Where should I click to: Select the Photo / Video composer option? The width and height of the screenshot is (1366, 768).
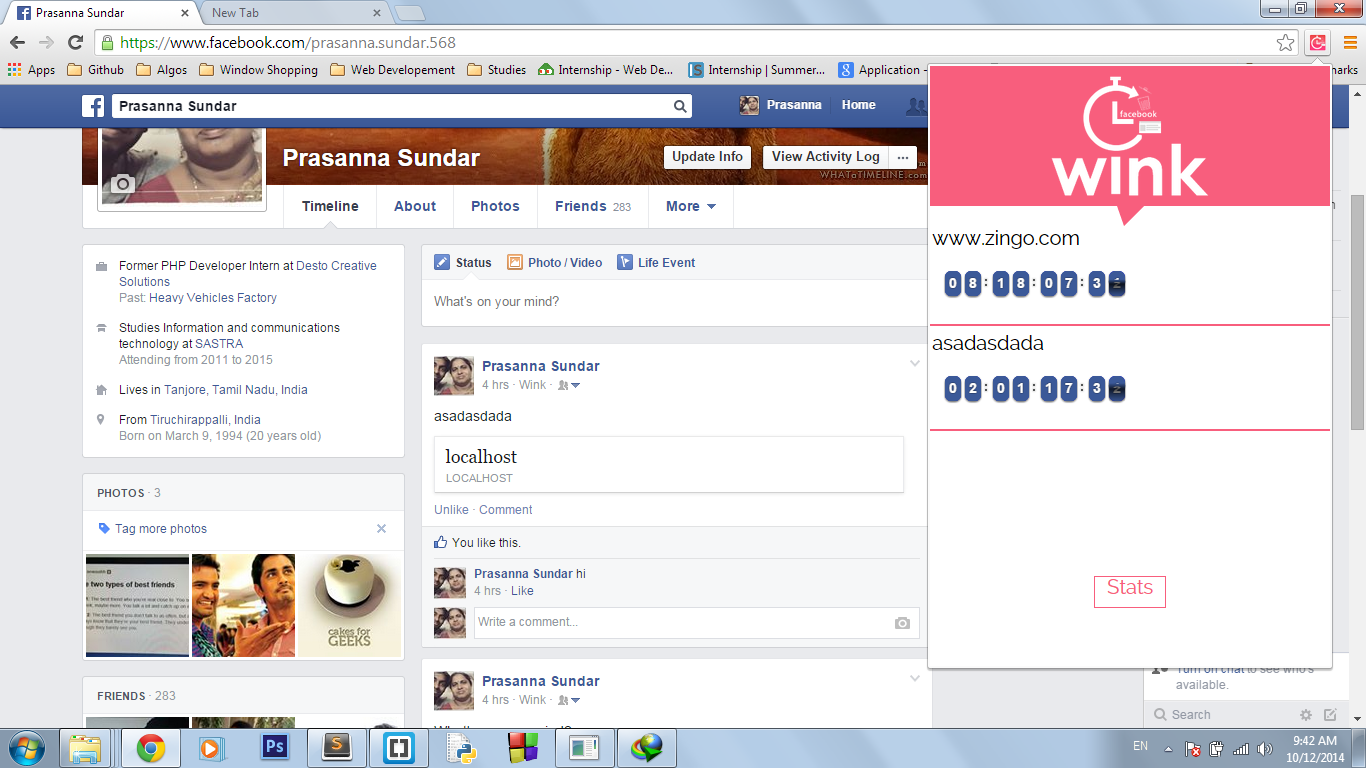(x=554, y=263)
